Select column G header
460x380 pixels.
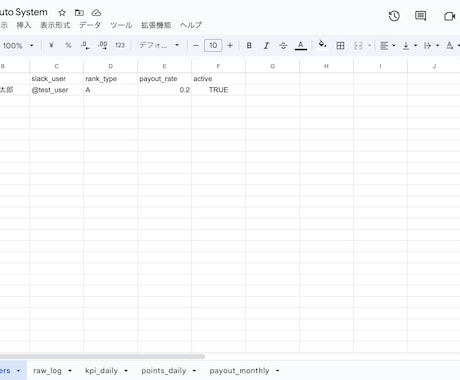point(272,66)
